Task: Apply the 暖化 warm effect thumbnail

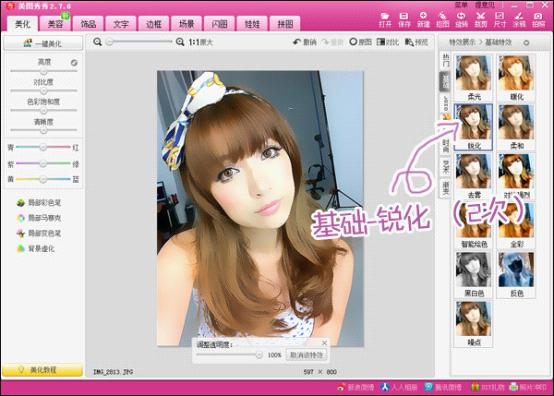Action: click(516, 78)
